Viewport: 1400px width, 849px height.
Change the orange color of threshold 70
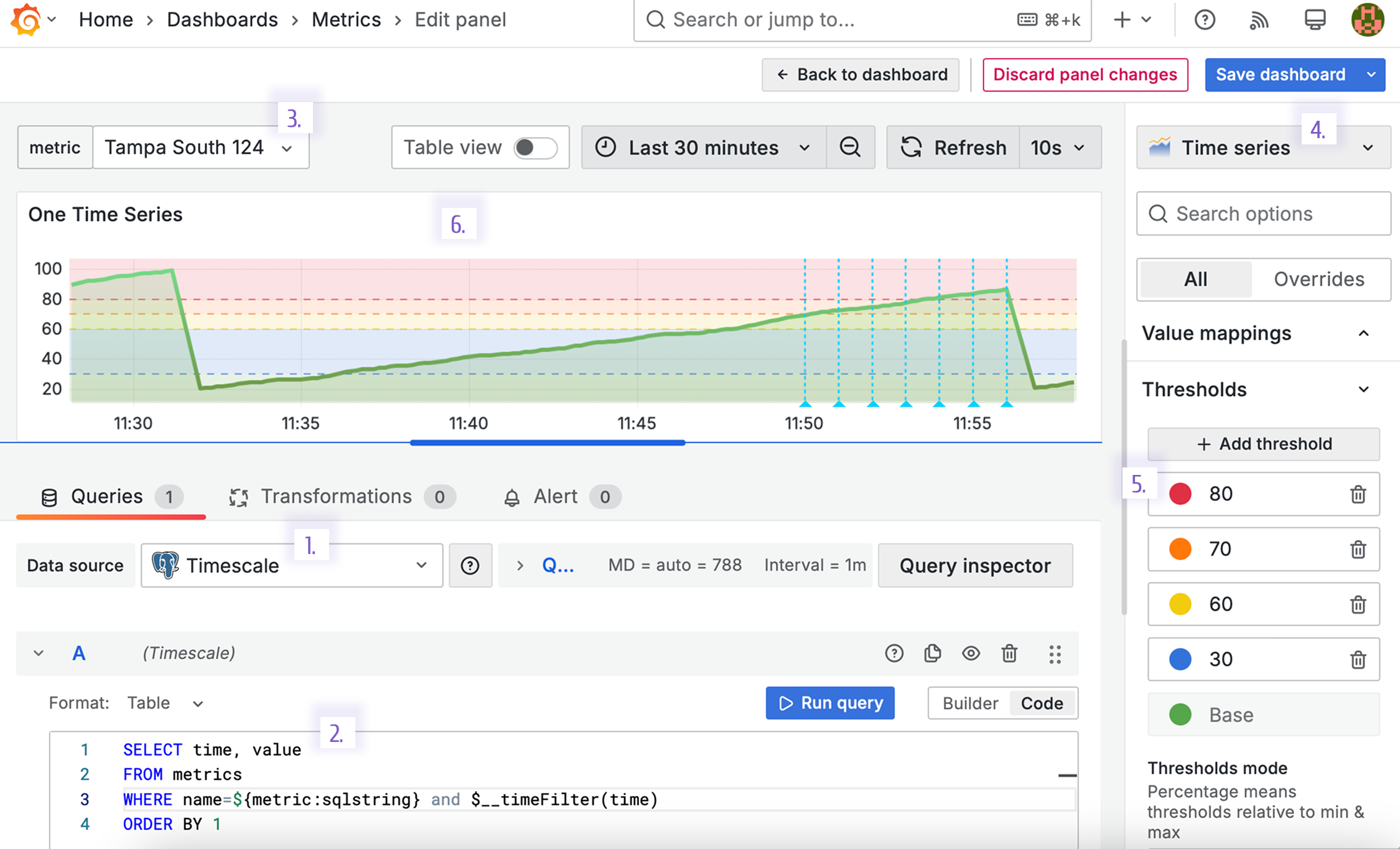pos(1180,549)
